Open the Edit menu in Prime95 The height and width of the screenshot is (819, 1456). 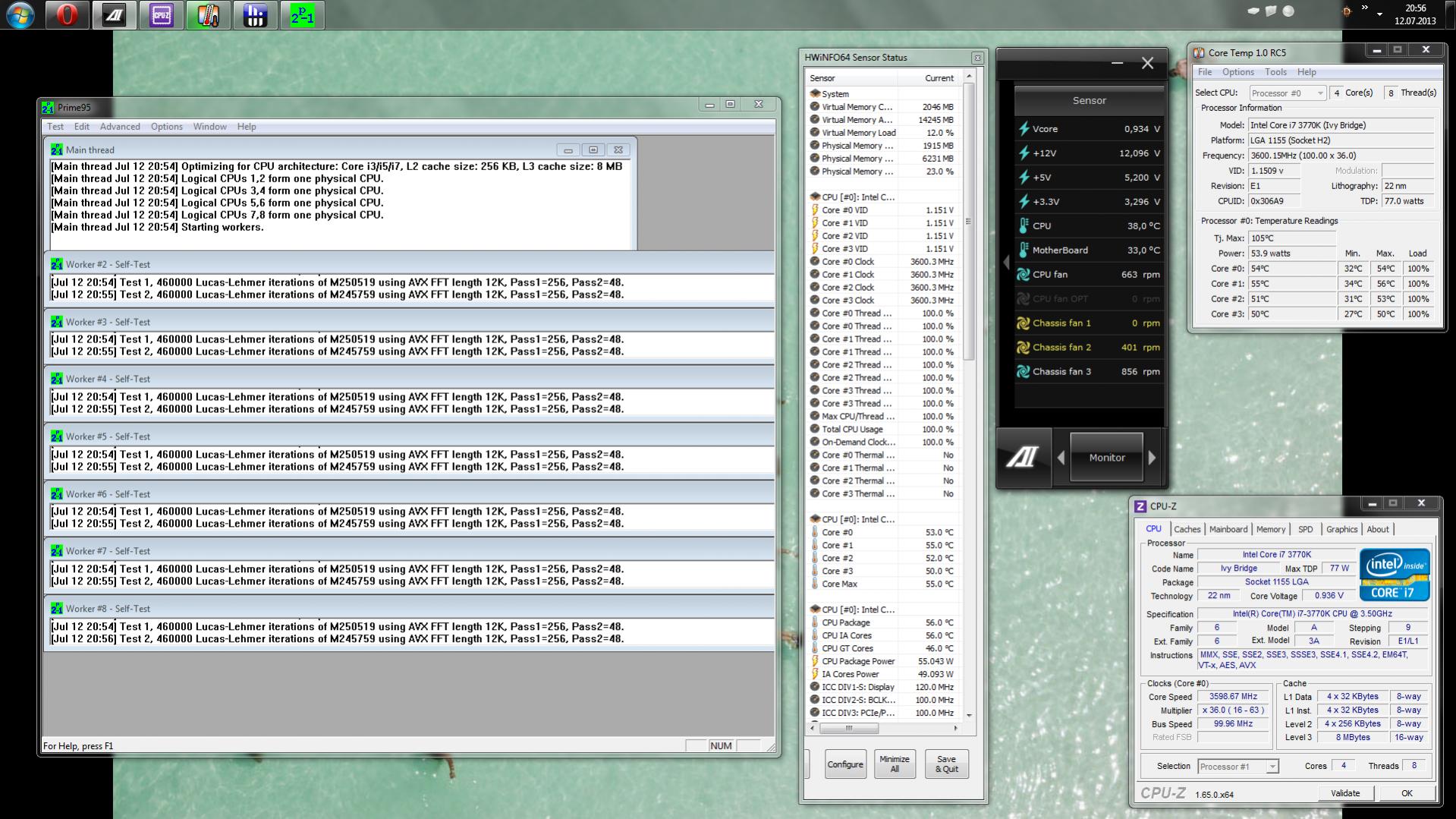[x=82, y=127]
